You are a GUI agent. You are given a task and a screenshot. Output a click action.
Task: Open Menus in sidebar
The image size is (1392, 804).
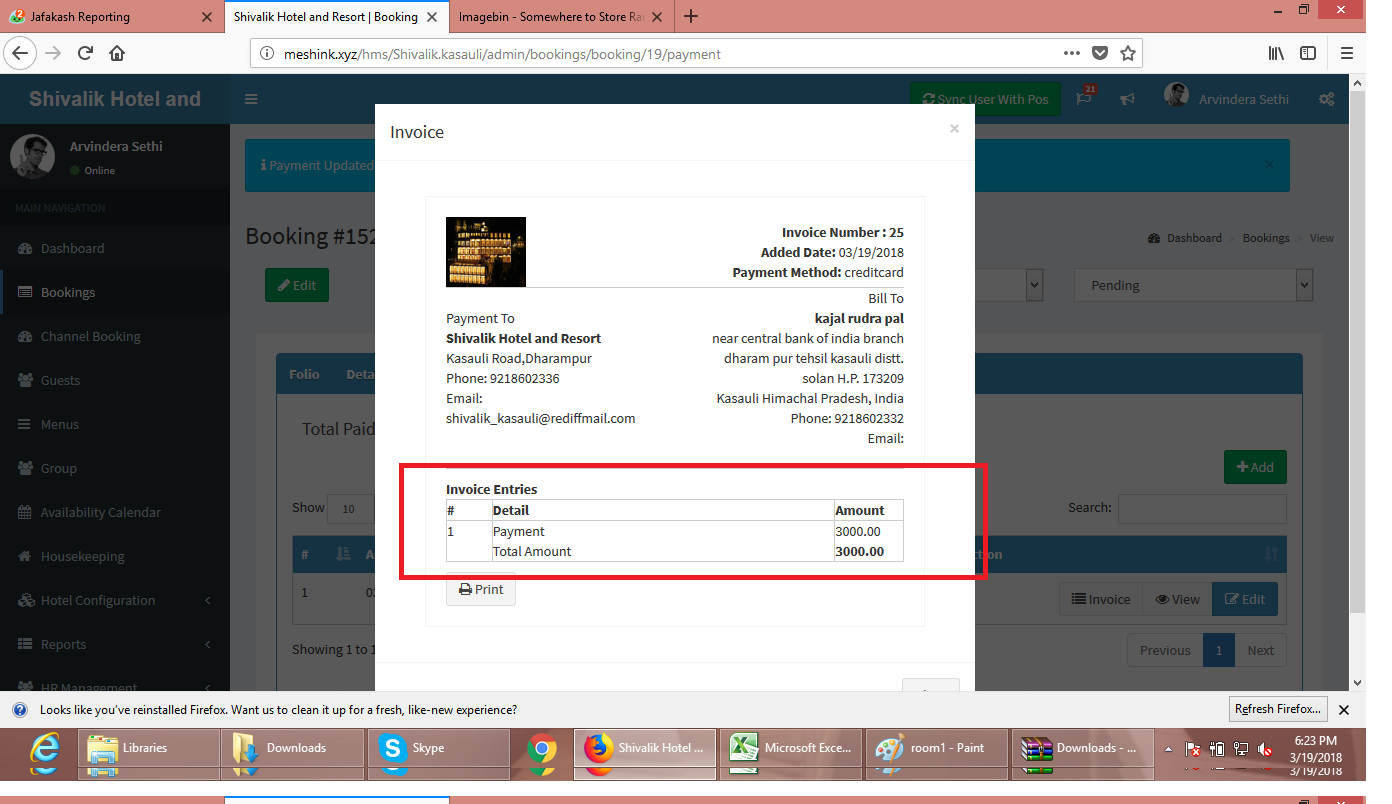[x=115, y=424]
